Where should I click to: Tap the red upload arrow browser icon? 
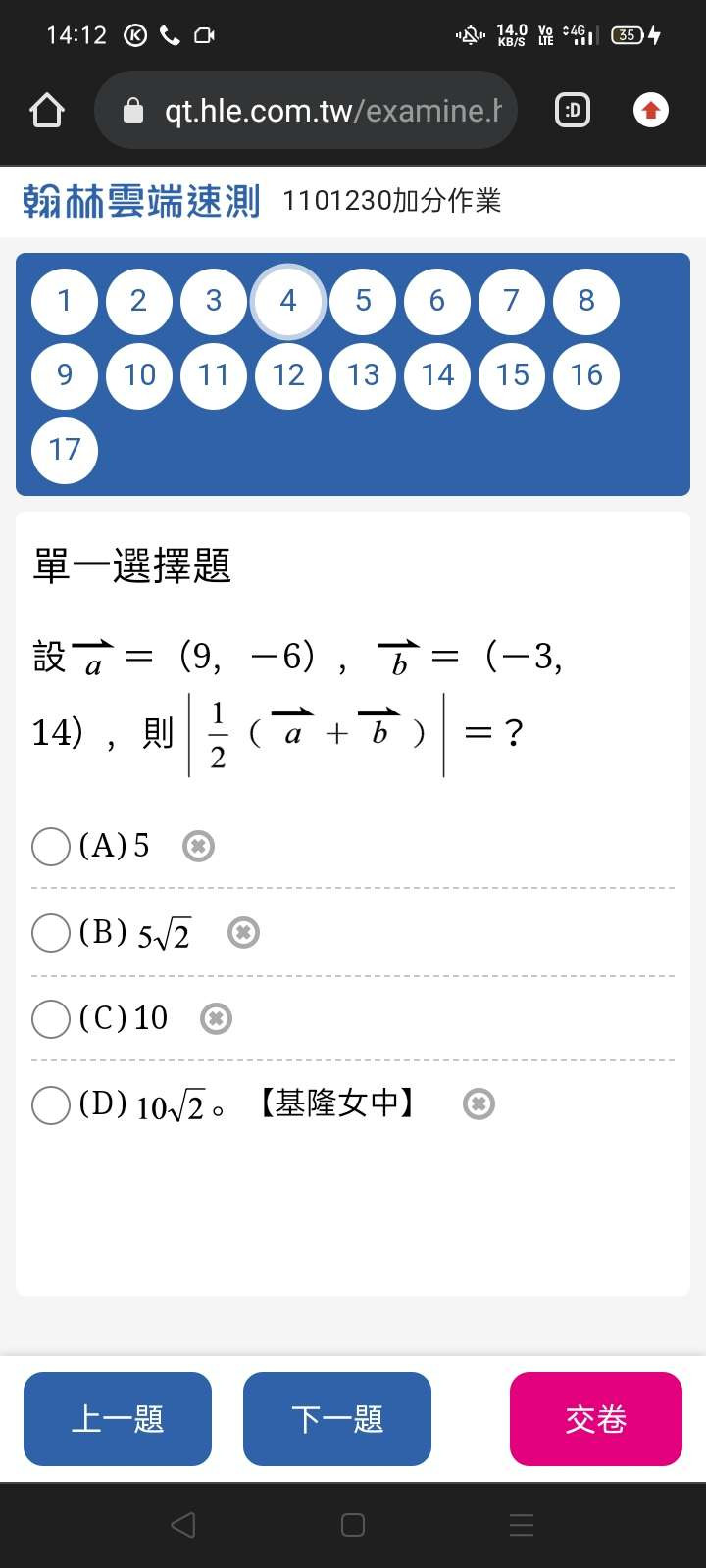click(651, 110)
